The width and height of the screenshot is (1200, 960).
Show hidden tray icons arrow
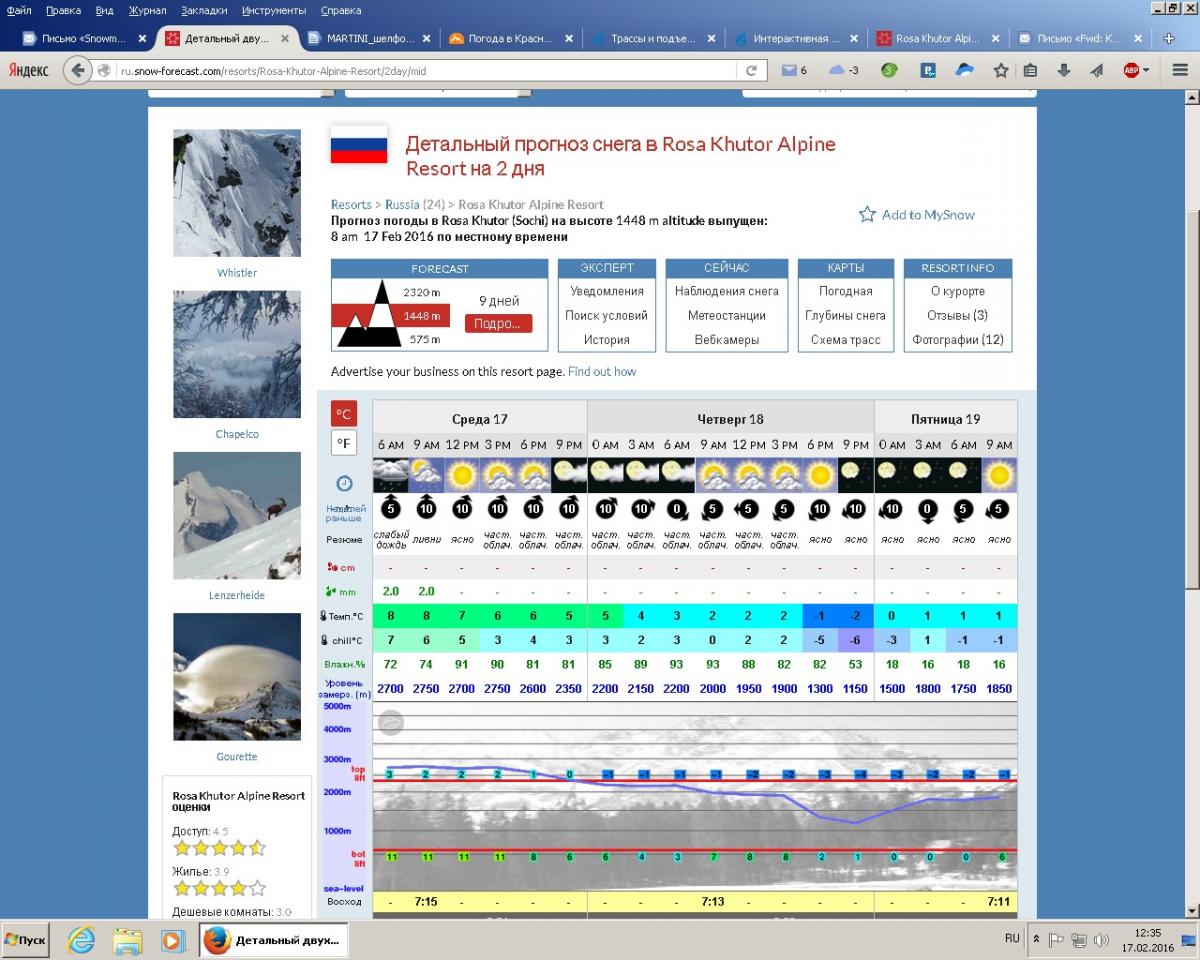click(x=1036, y=940)
